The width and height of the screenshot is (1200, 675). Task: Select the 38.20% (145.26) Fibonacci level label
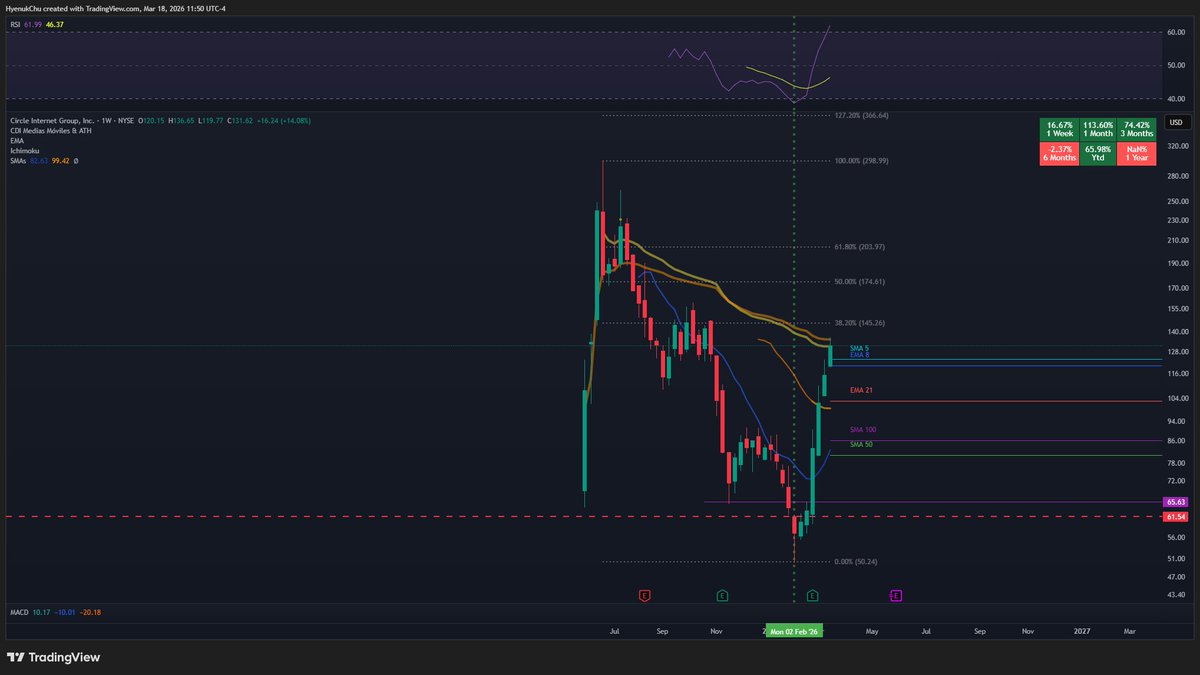[860, 323]
